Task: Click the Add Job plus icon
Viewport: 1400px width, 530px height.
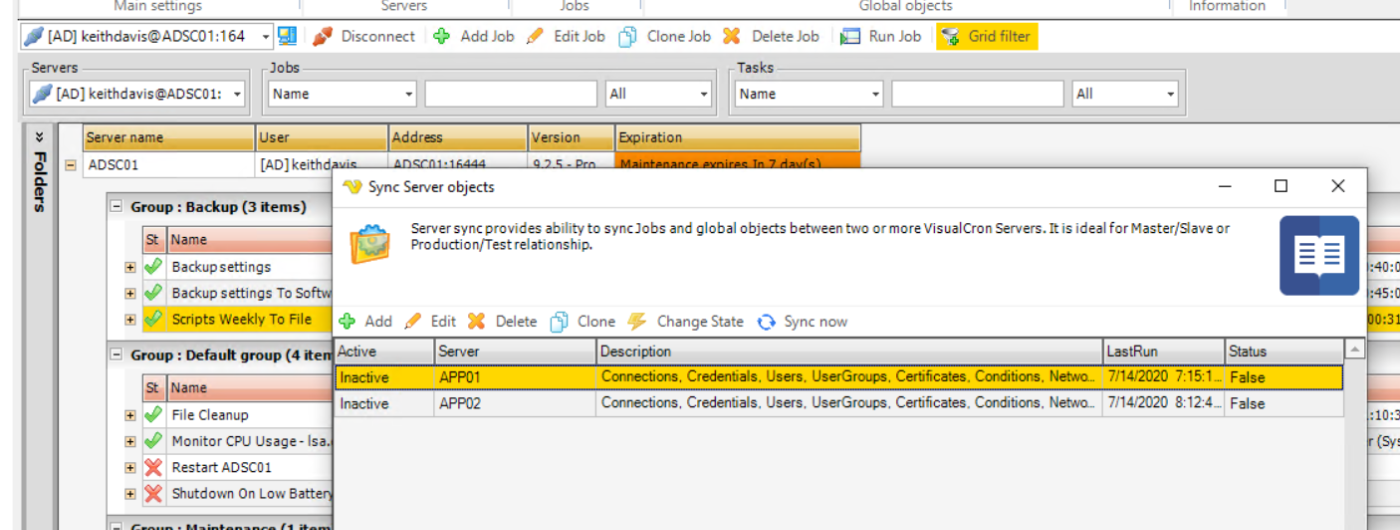Action: point(442,37)
